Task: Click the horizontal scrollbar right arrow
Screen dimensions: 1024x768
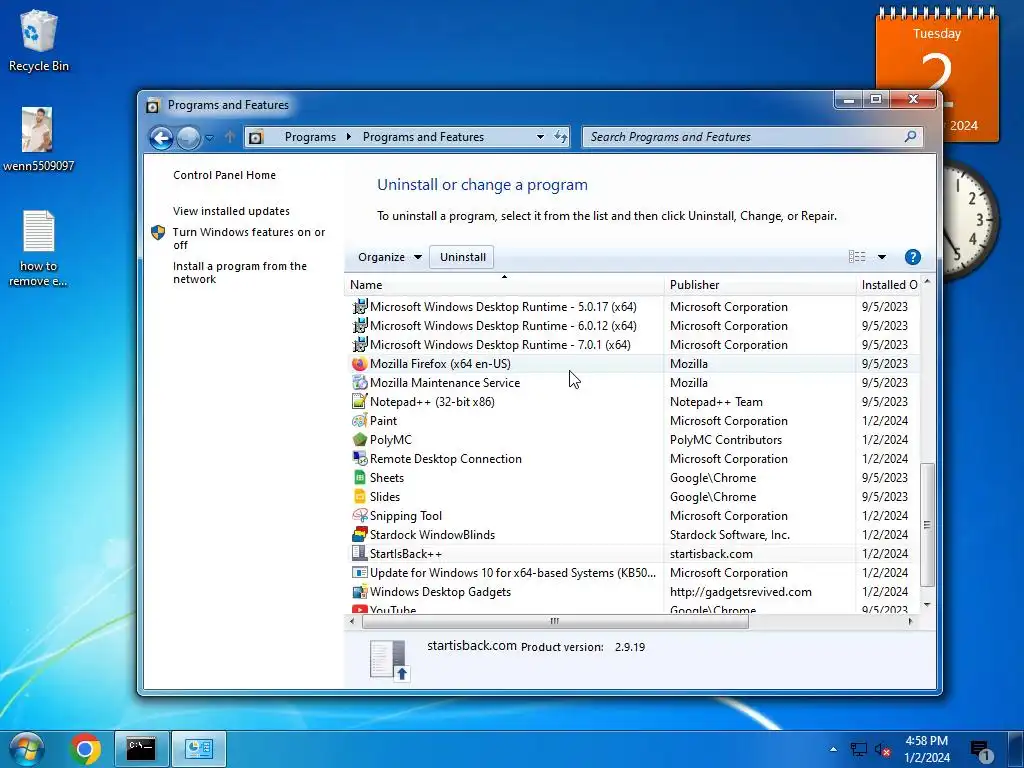Action: pyautogui.click(x=910, y=622)
